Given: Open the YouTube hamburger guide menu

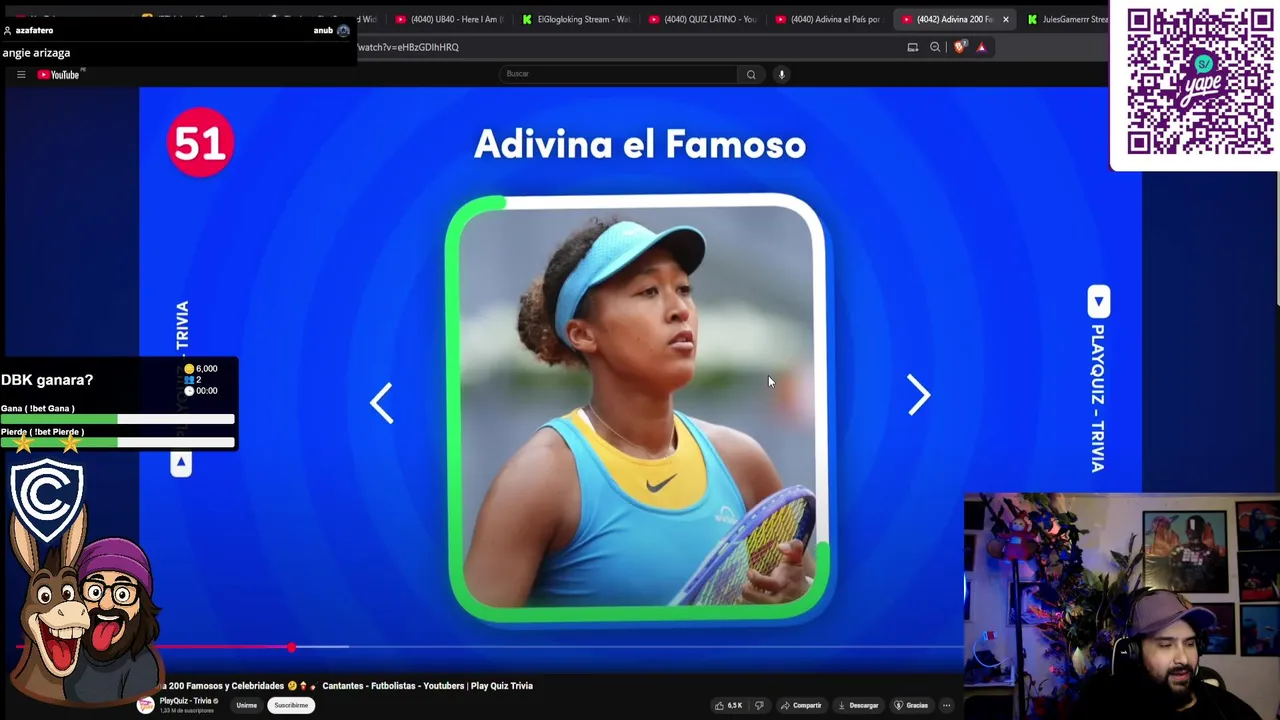Looking at the screenshot, I should pyautogui.click(x=20, y=74).
